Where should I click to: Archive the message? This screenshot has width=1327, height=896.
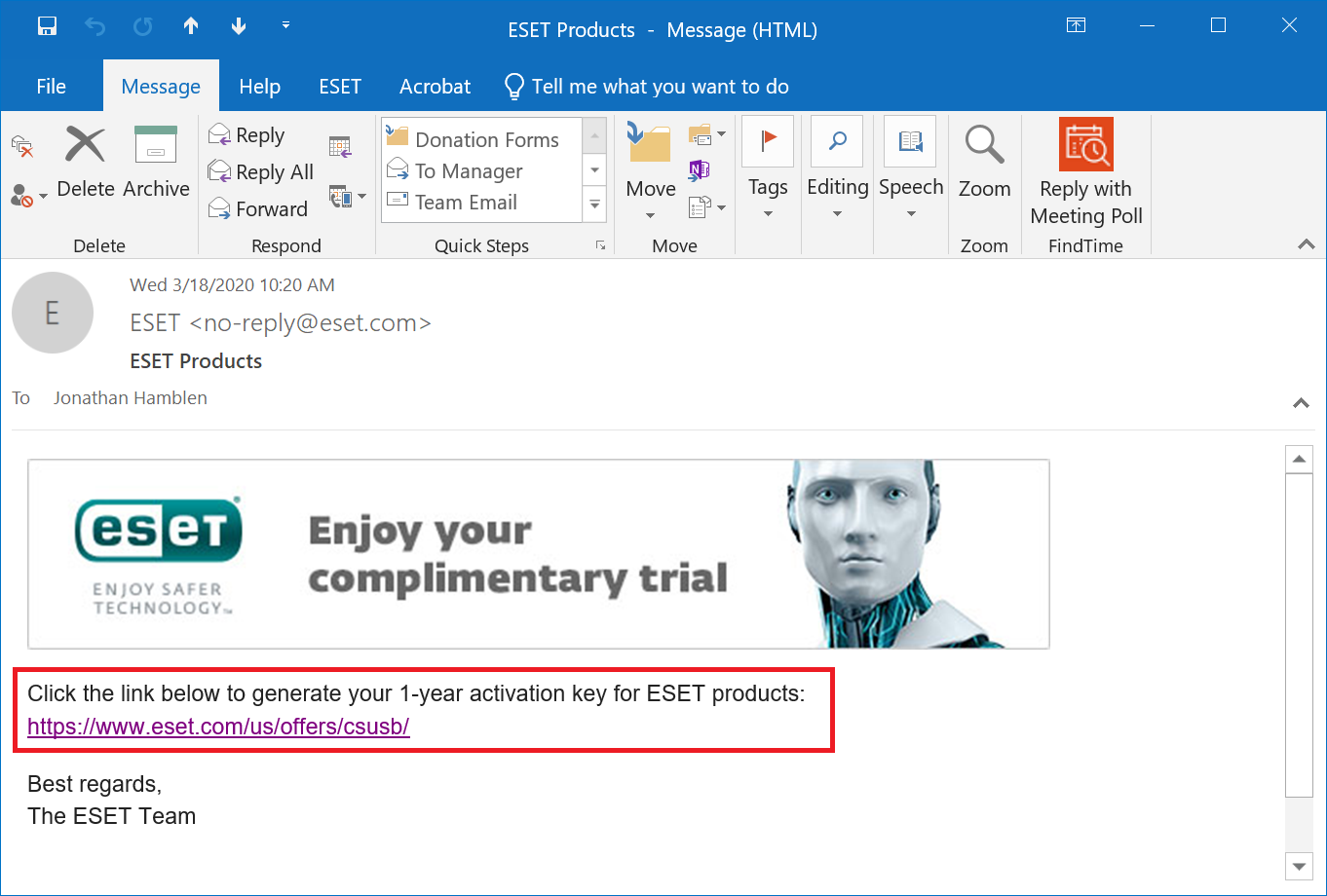[x=156, y=163]
